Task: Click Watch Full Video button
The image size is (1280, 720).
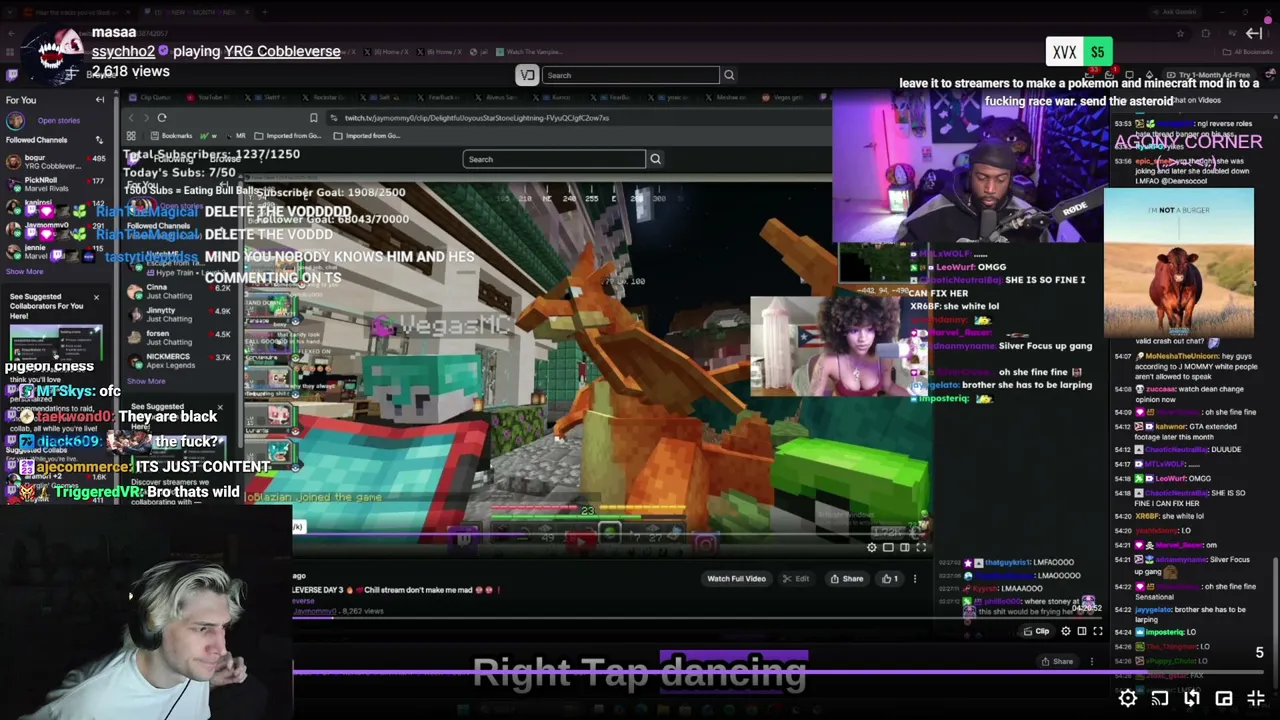Action: tap(736, 578)
